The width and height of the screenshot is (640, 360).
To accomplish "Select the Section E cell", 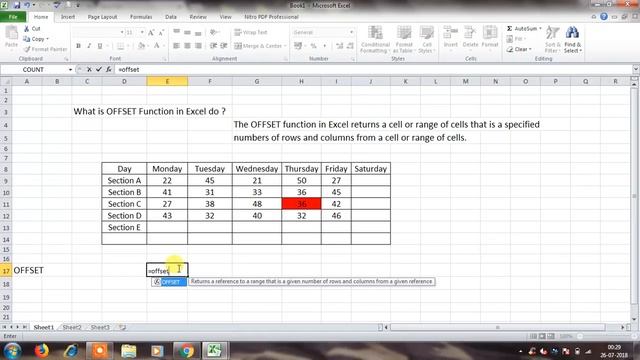I will 124,227.
